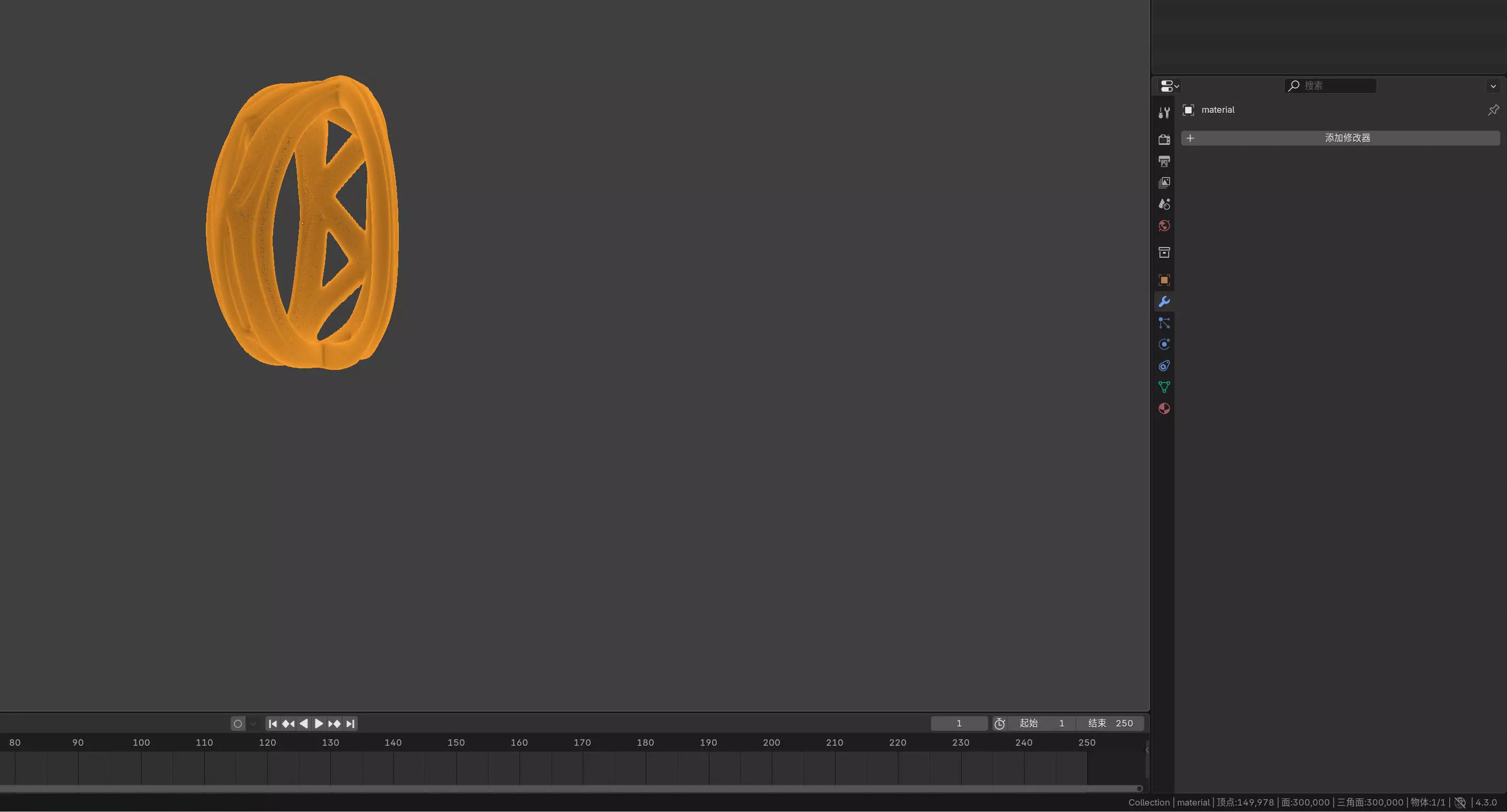1507x812 pixels.
Task: Open the Output properties tab
Action: 1164,161
